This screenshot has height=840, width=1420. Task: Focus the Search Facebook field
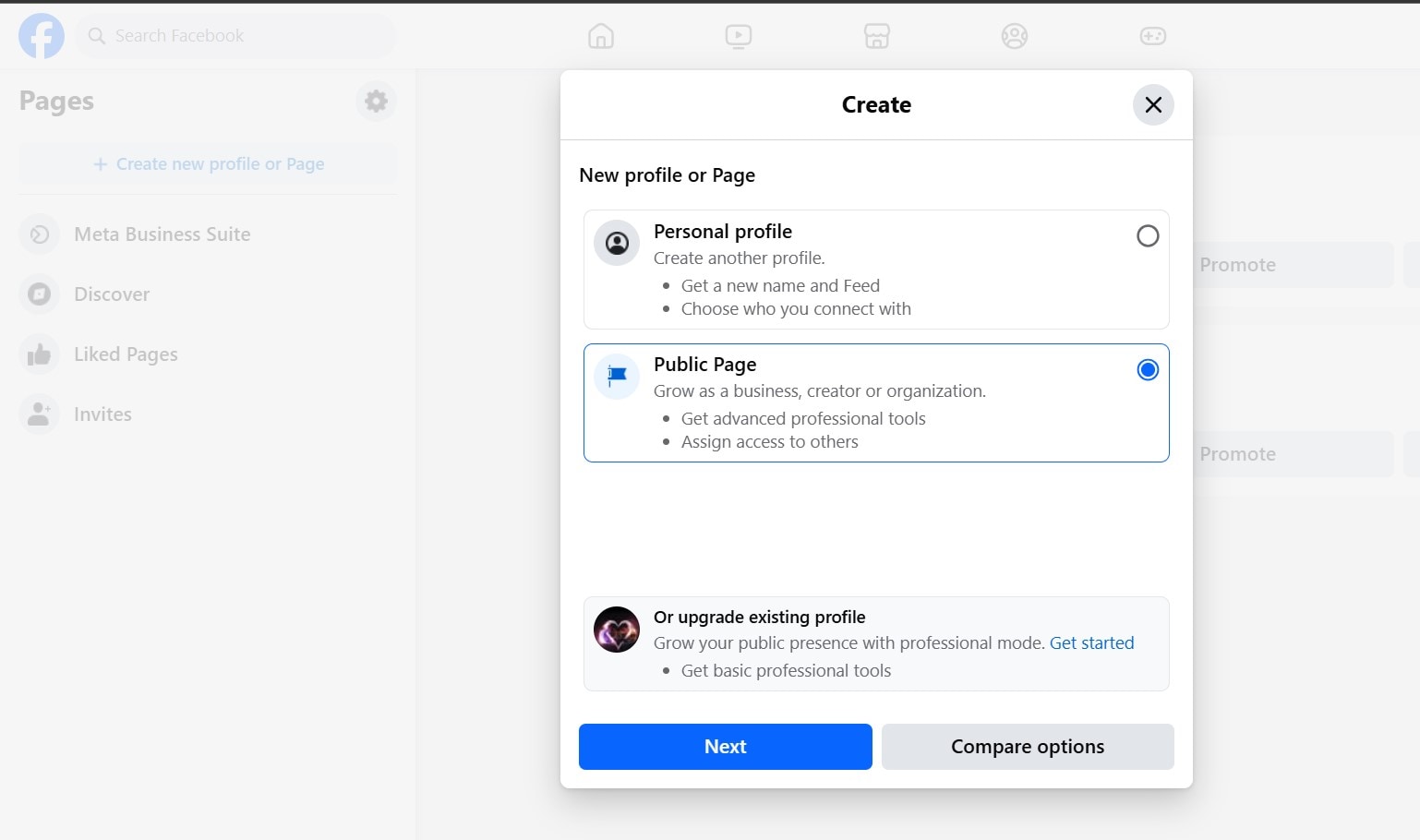coord(235,36)
